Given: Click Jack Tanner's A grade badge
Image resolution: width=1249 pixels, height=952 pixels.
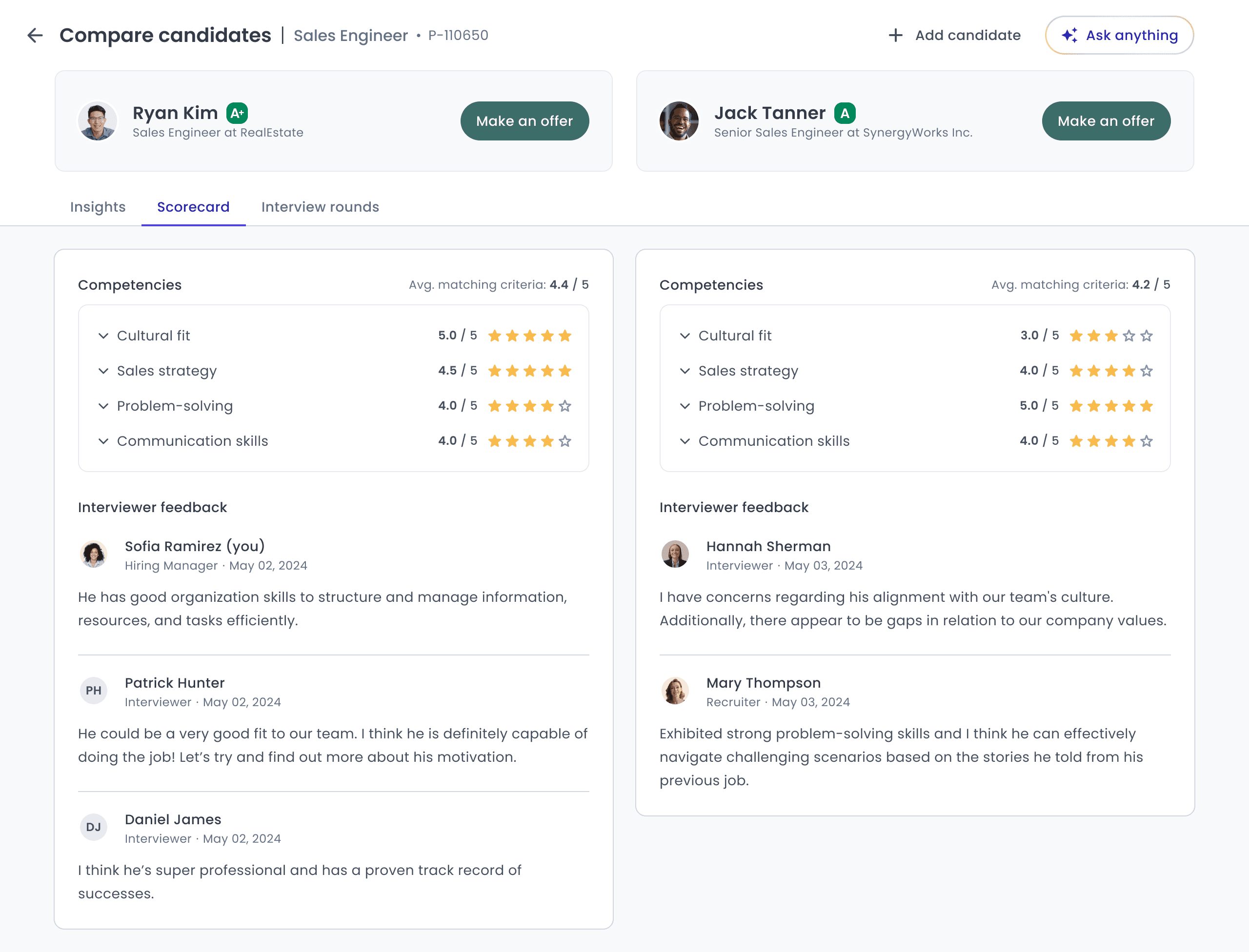Looking at the screenshot, I should (x=844, y=113).
